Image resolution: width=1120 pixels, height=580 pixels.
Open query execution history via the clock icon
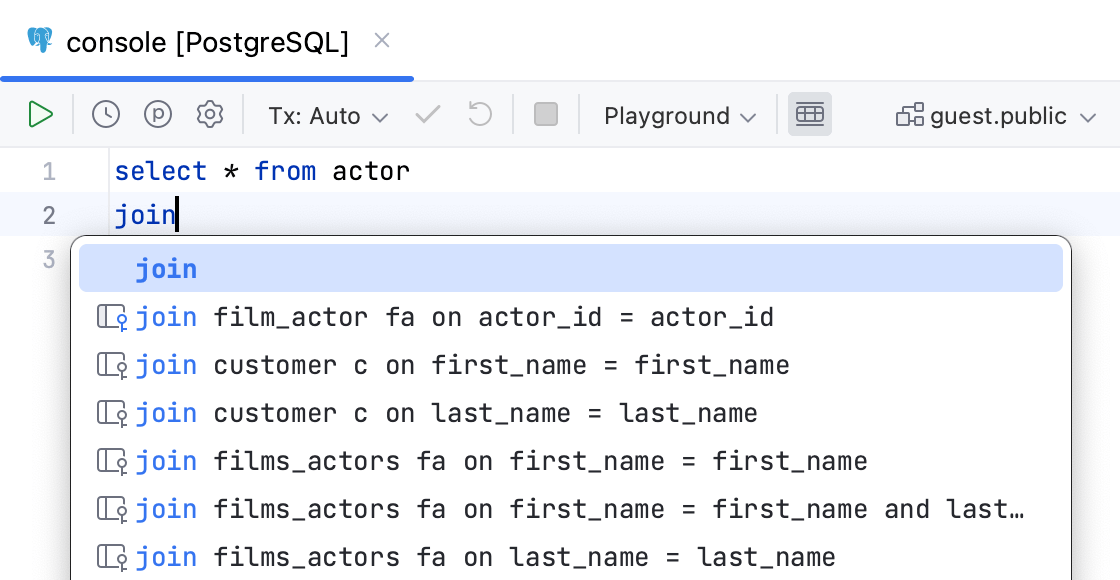tap(105, 114)
